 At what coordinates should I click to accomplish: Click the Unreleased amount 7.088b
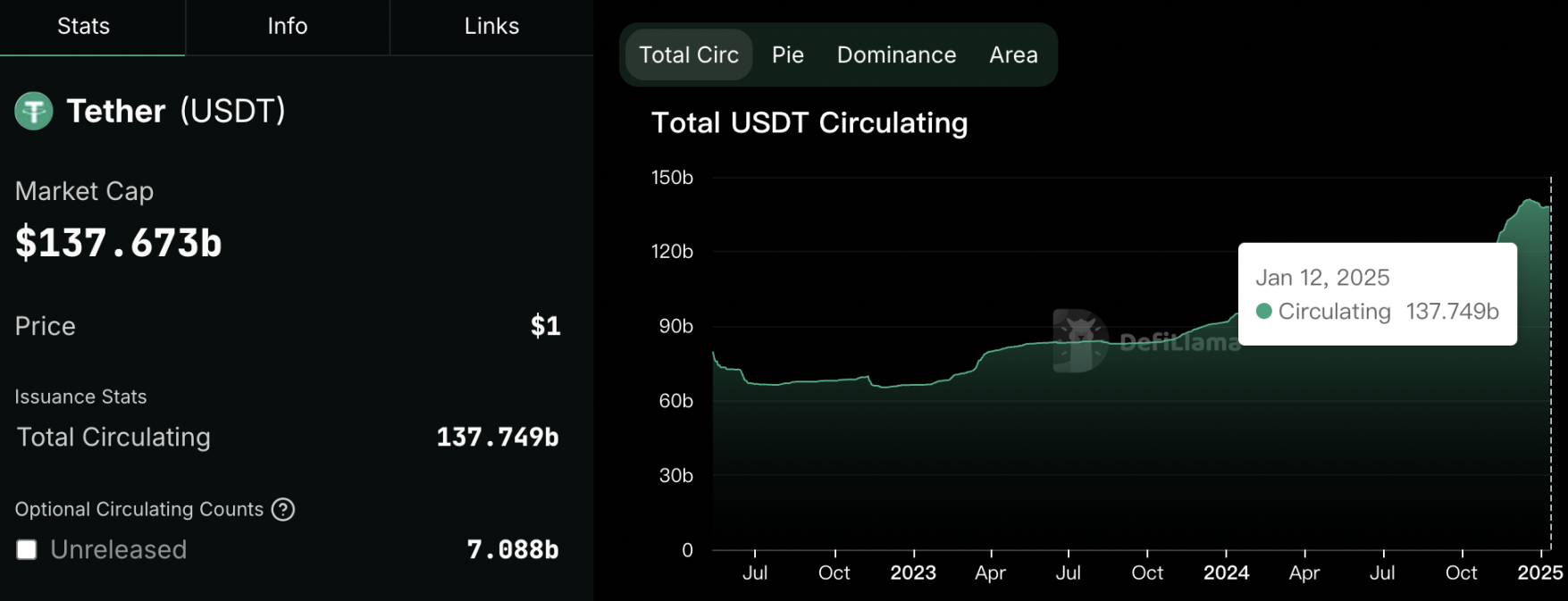point(512,549)
